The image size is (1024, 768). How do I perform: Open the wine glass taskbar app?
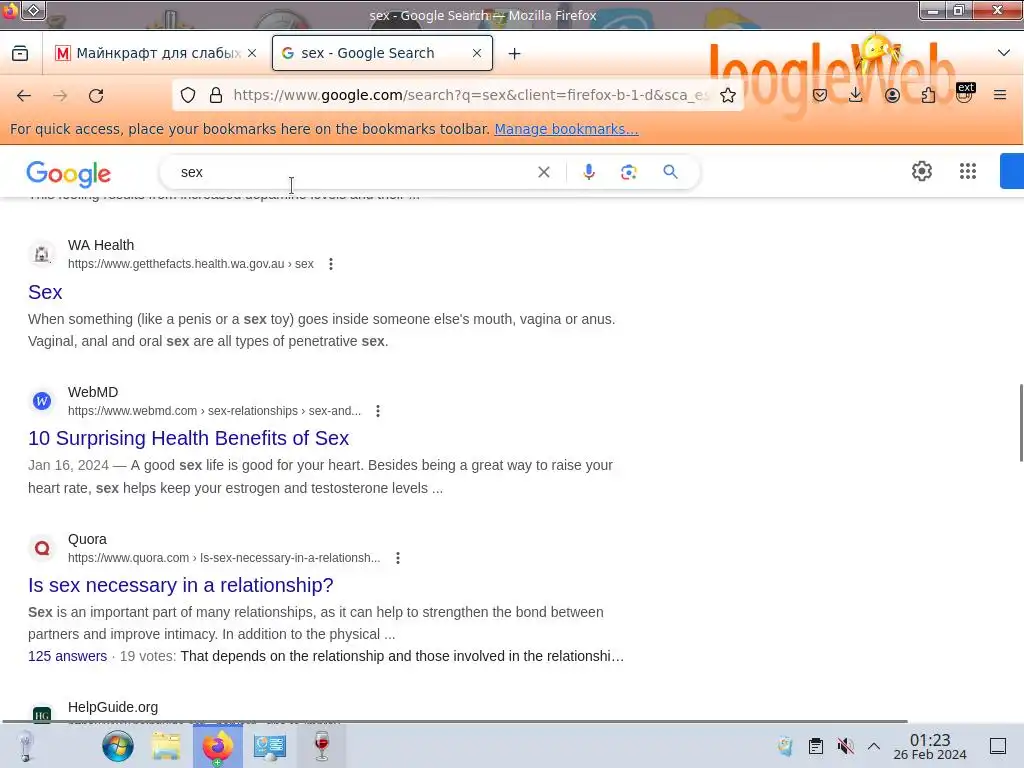(321, 746)
